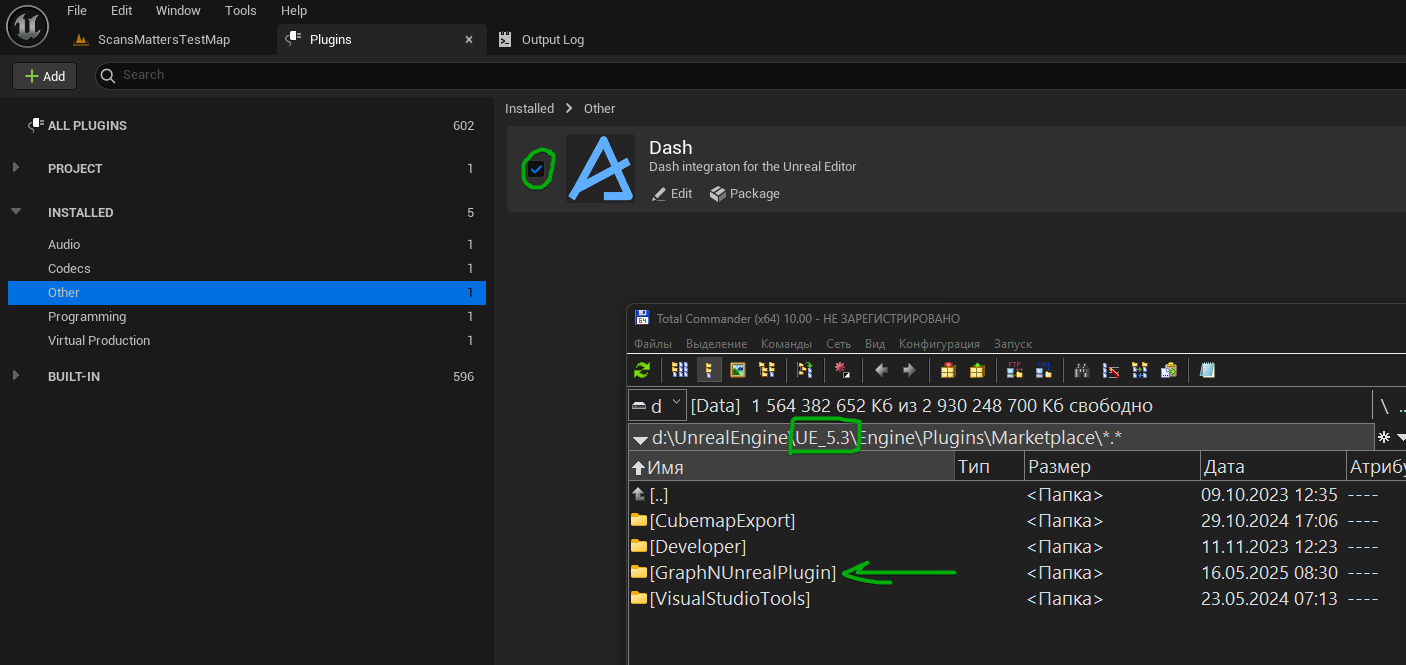Open the Help menu
This screenshot has width=1406, height=665.
[x=294, y=10]
